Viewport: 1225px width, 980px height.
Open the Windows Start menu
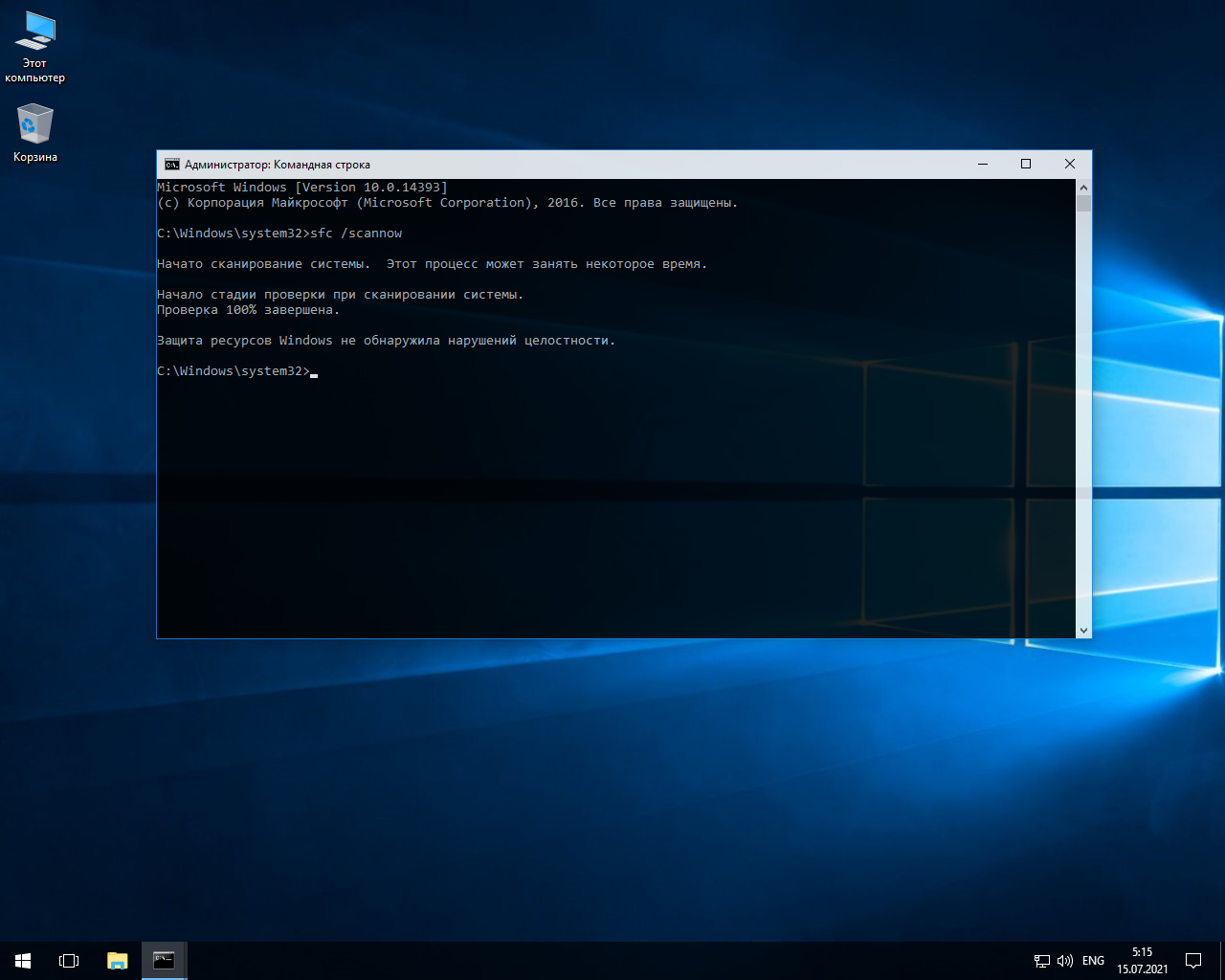pos(23,960)
